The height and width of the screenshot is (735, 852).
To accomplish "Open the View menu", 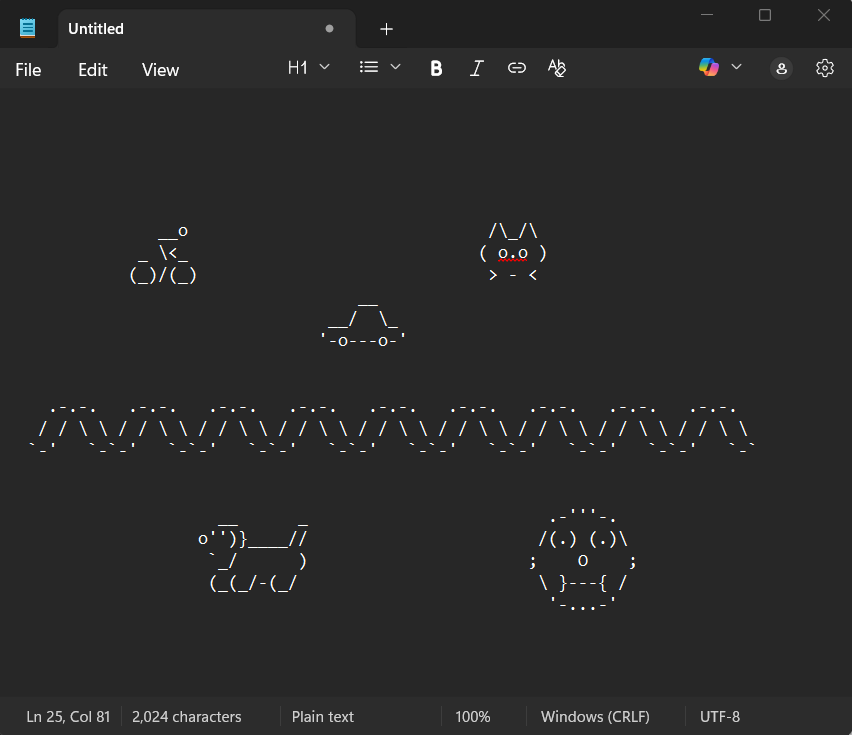I will point(160,70).
